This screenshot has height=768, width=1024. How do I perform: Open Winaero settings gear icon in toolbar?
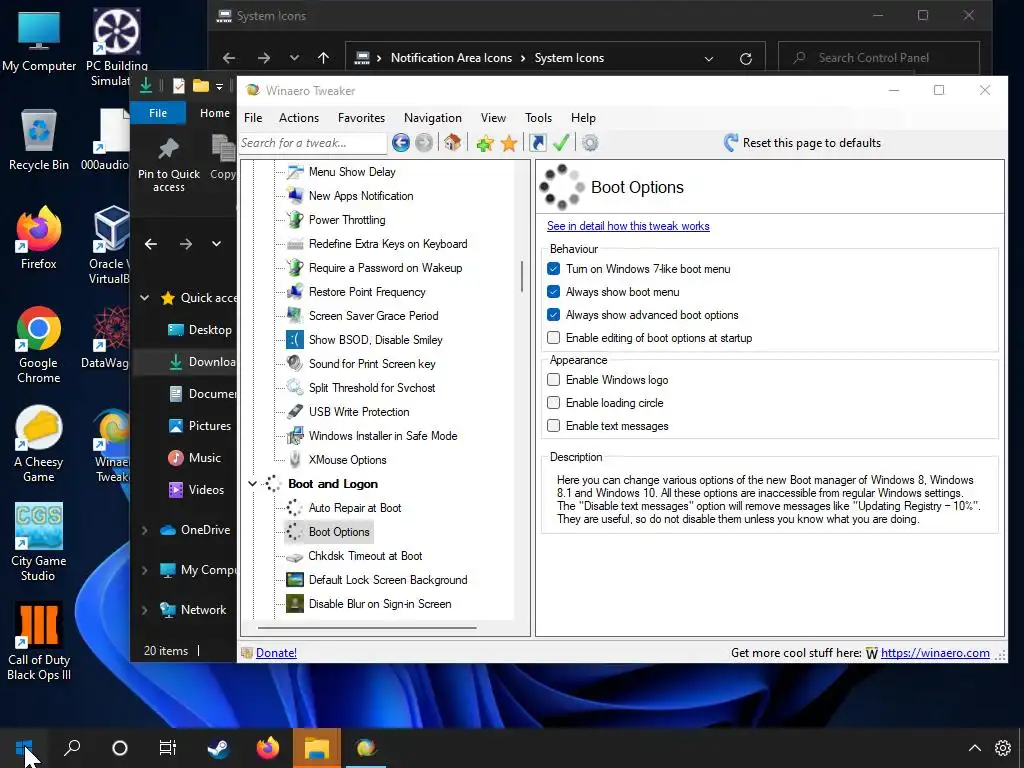590,142
